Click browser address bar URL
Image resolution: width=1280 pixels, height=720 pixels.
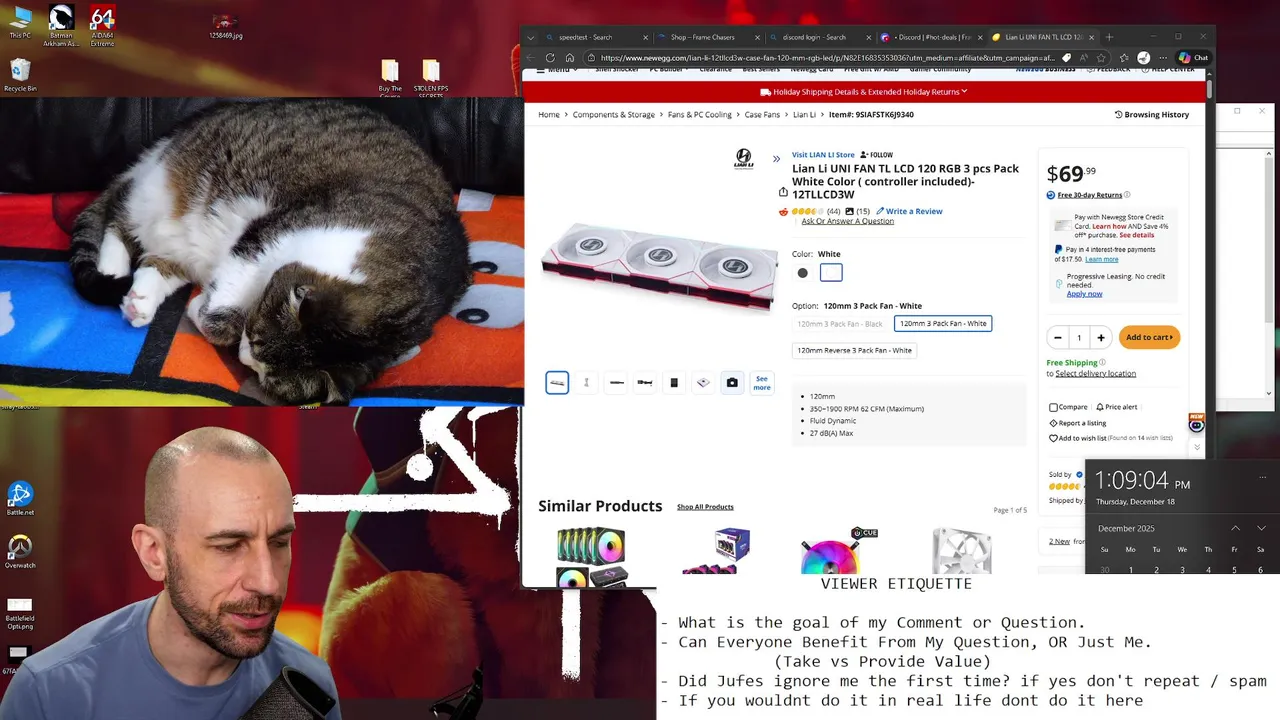(826, 58)
